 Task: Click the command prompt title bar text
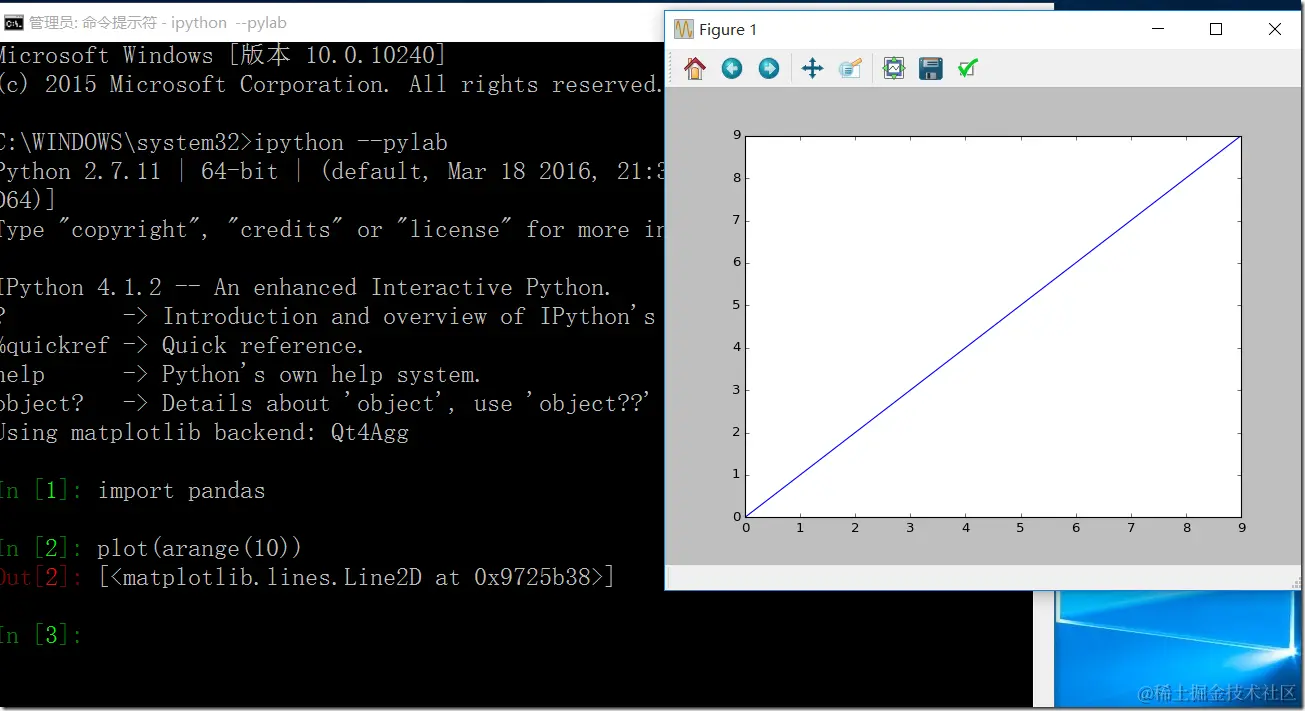coord(158,22)
